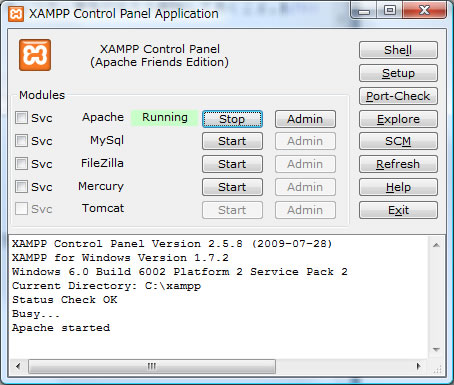
Task: Refresh the module status
Action: click(398, 164)
